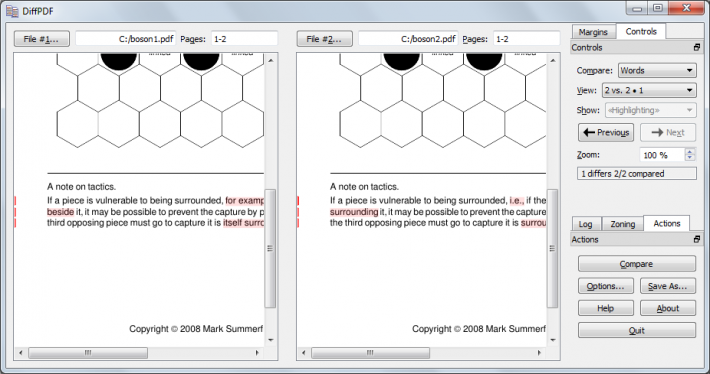Open the Show Highlighting dropdown
710x374 pixels.
pyautogui.click(x=651, y=110)
